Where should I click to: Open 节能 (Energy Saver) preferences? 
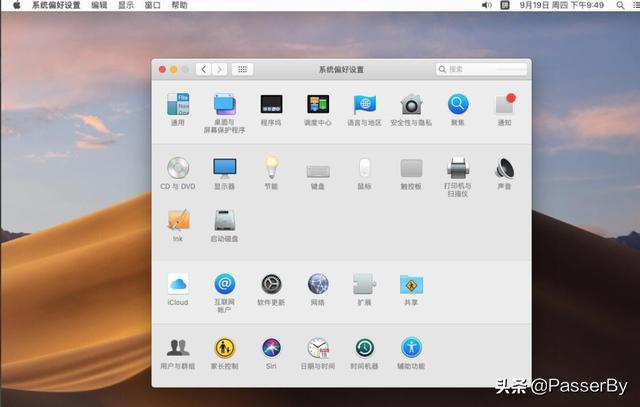point(271,173)
